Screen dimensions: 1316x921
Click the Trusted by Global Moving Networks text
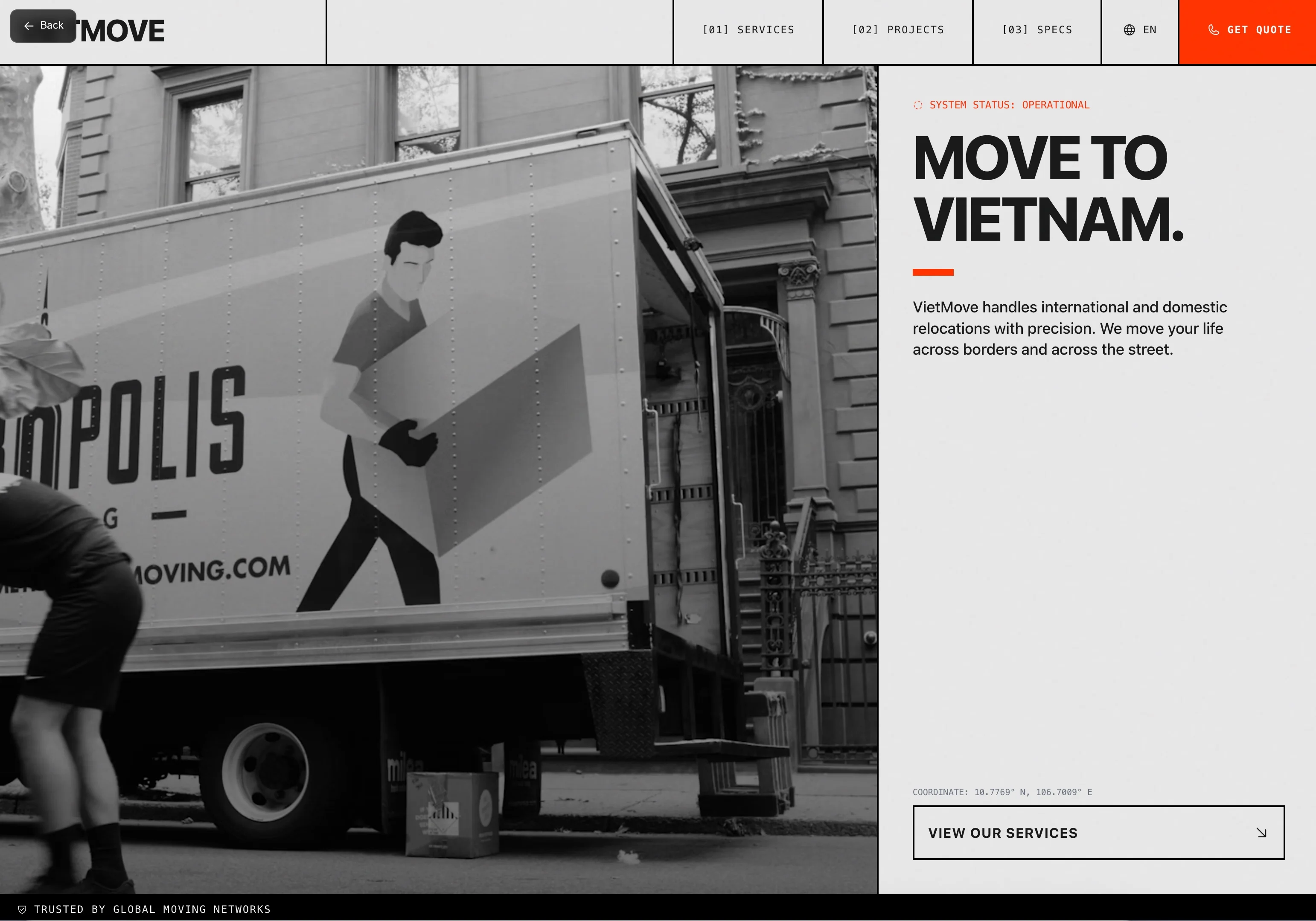pos(152,909)
